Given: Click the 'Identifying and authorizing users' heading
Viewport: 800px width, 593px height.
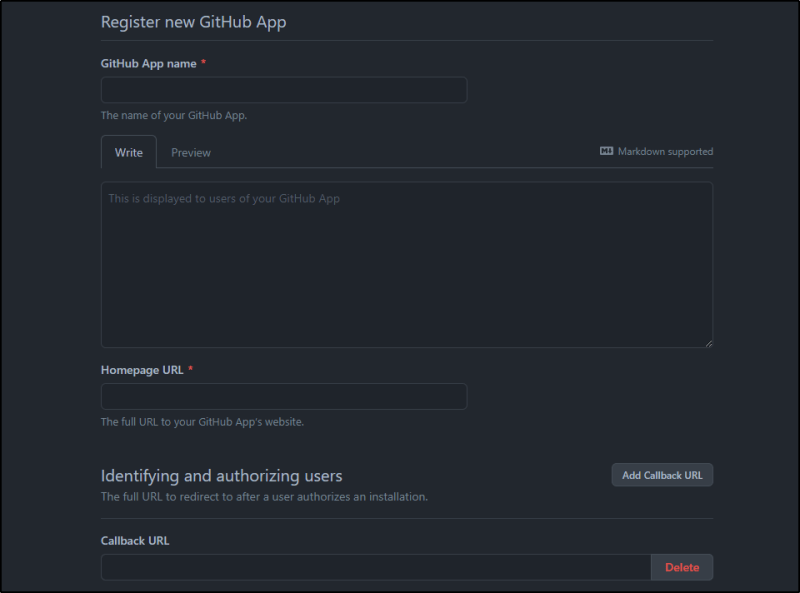Looking at the screenshot, I should pos(221,476).
